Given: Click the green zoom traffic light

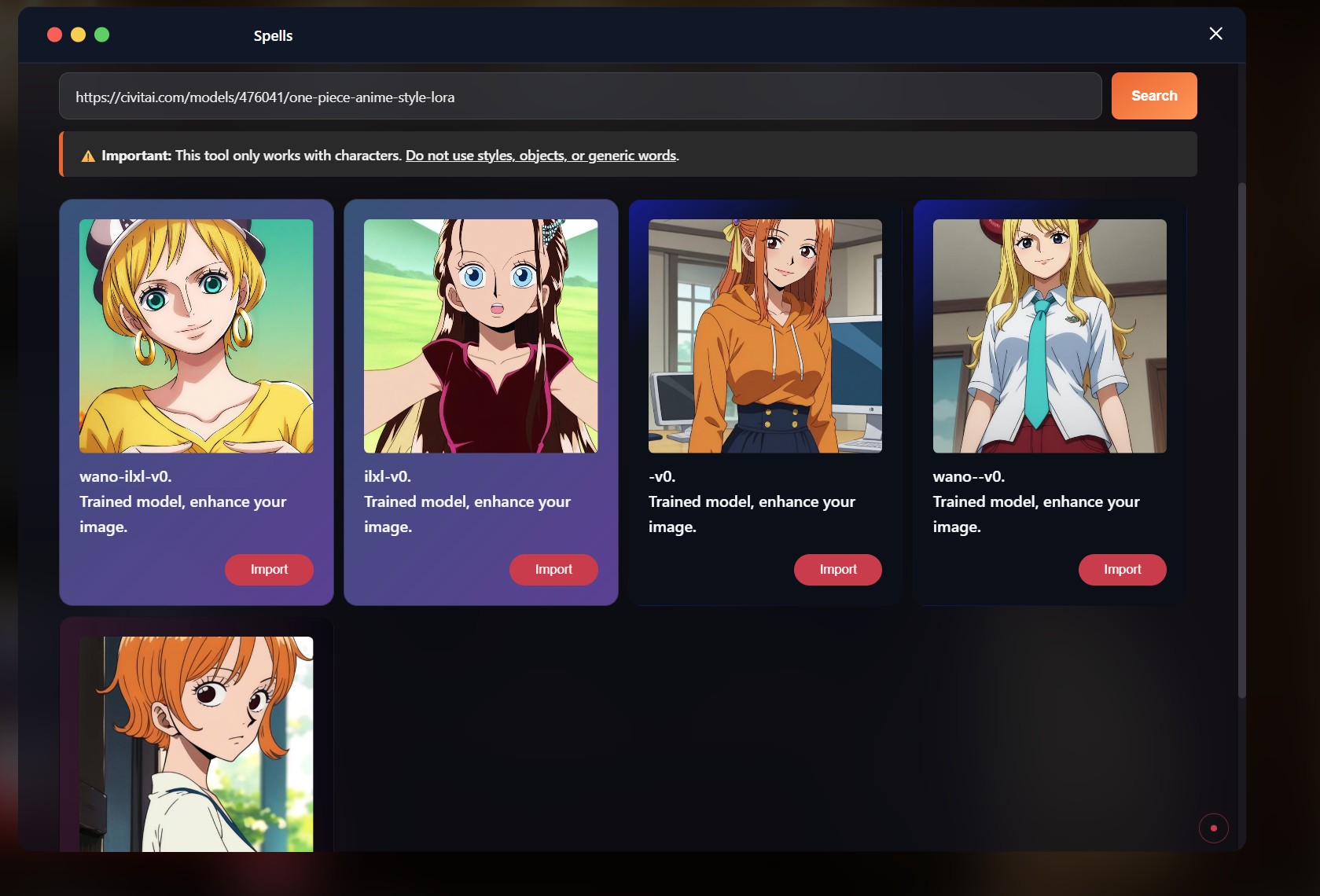Looking at the screenshot, I should [101, 35].
